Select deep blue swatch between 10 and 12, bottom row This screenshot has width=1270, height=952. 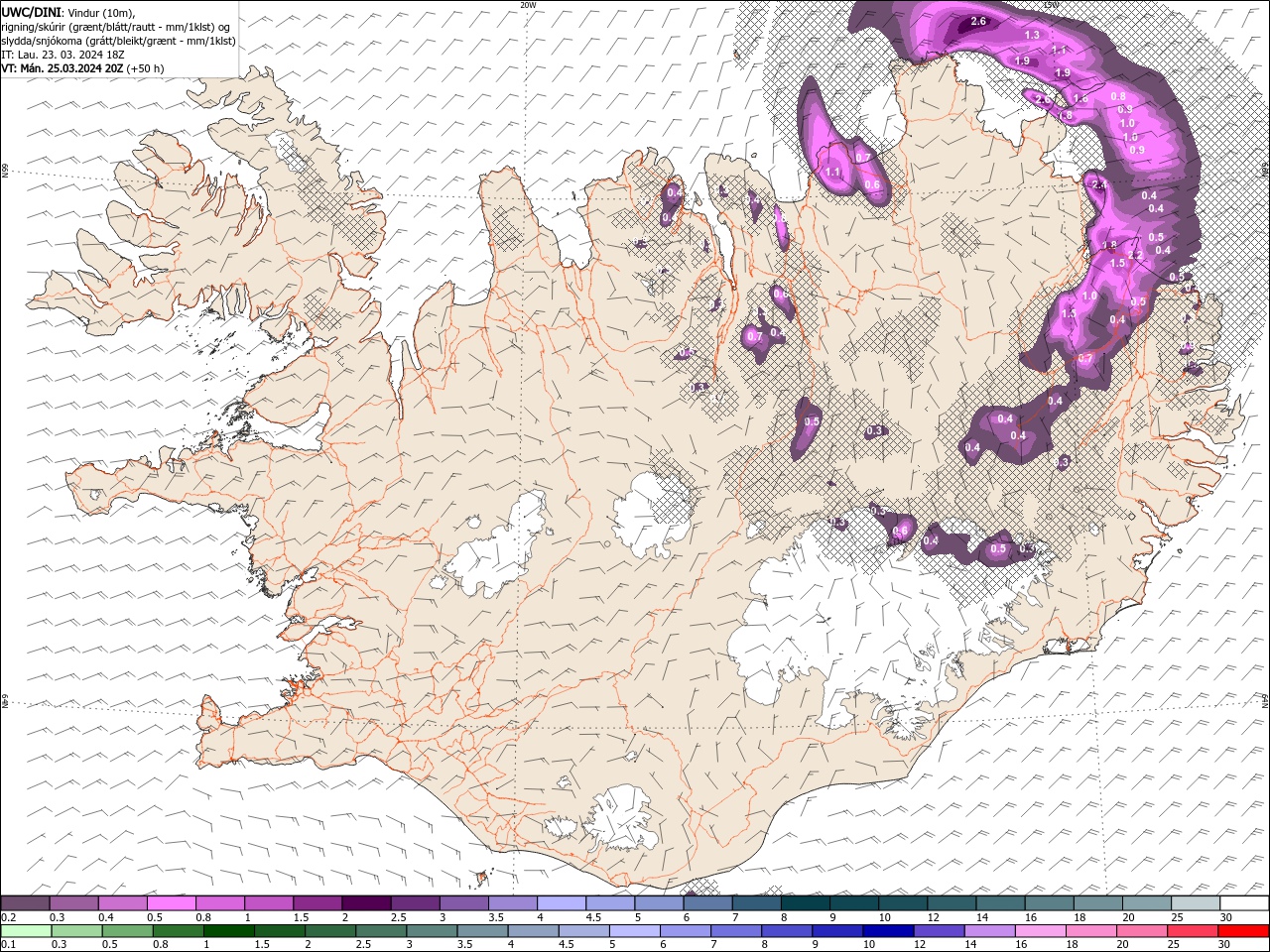888,931
